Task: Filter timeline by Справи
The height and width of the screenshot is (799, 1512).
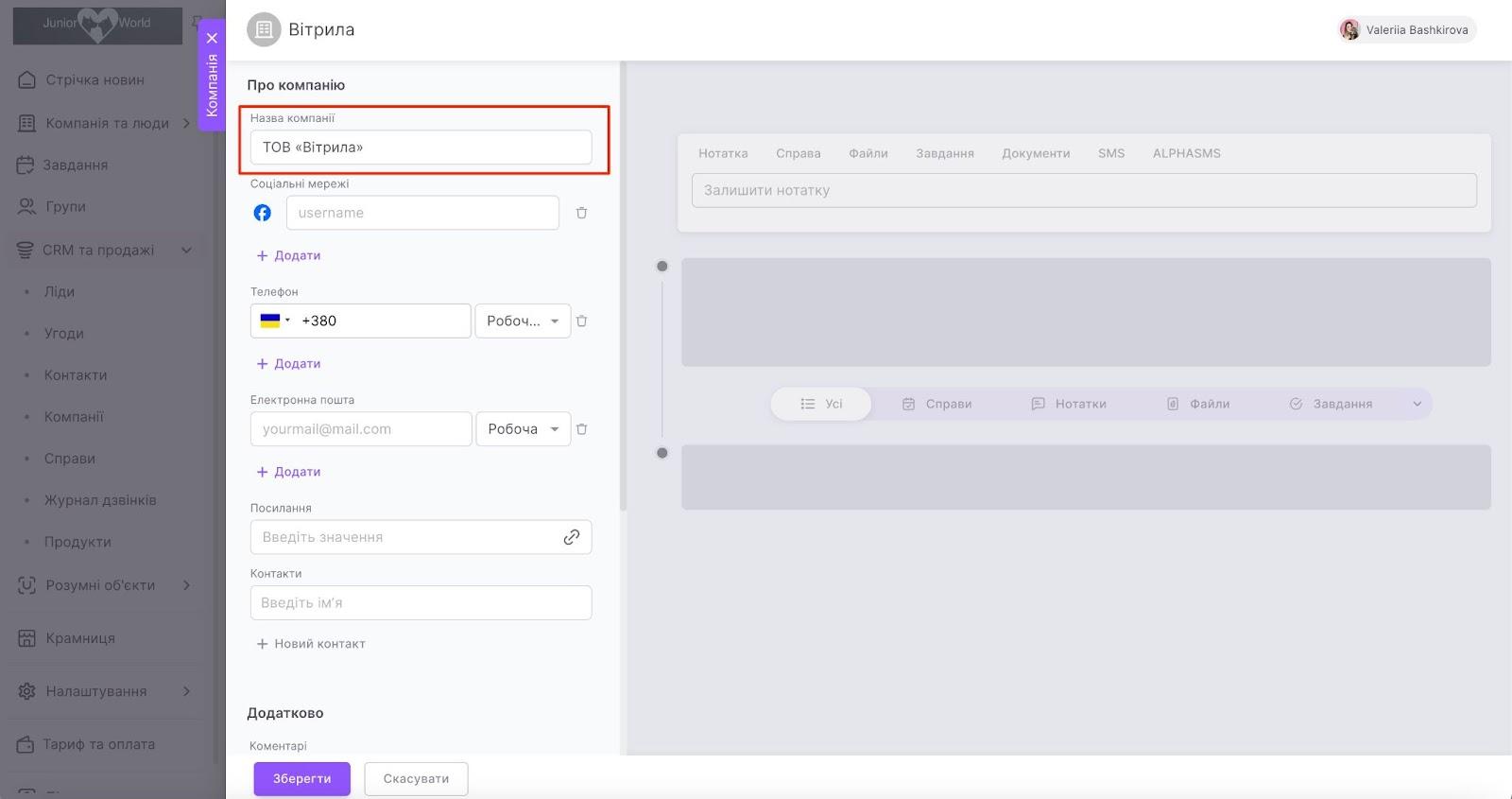Action: (937, 404)
